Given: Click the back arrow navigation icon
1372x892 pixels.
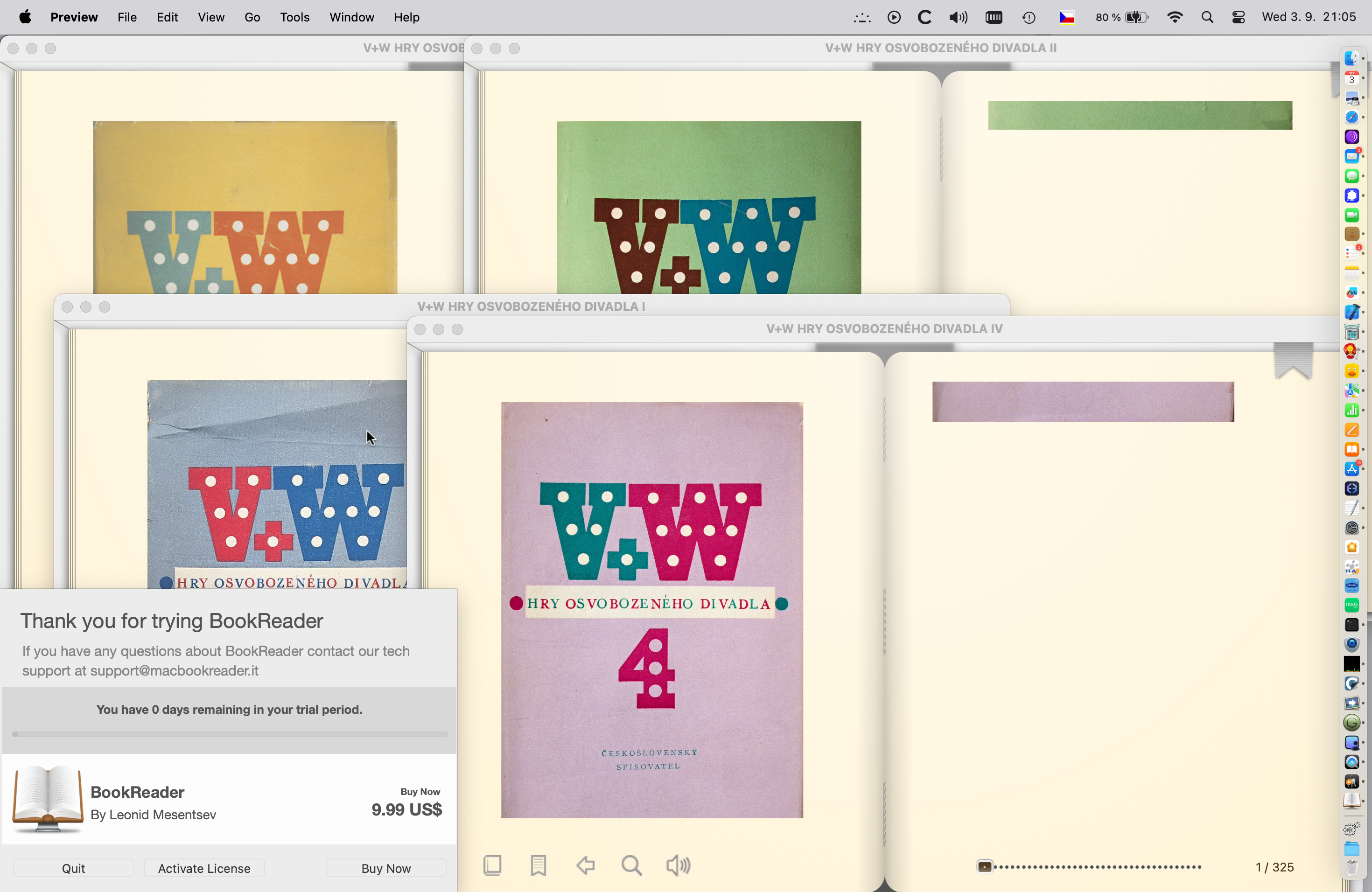Looking at the screenshot, I should pyautogui.click(x=586, y=865).
